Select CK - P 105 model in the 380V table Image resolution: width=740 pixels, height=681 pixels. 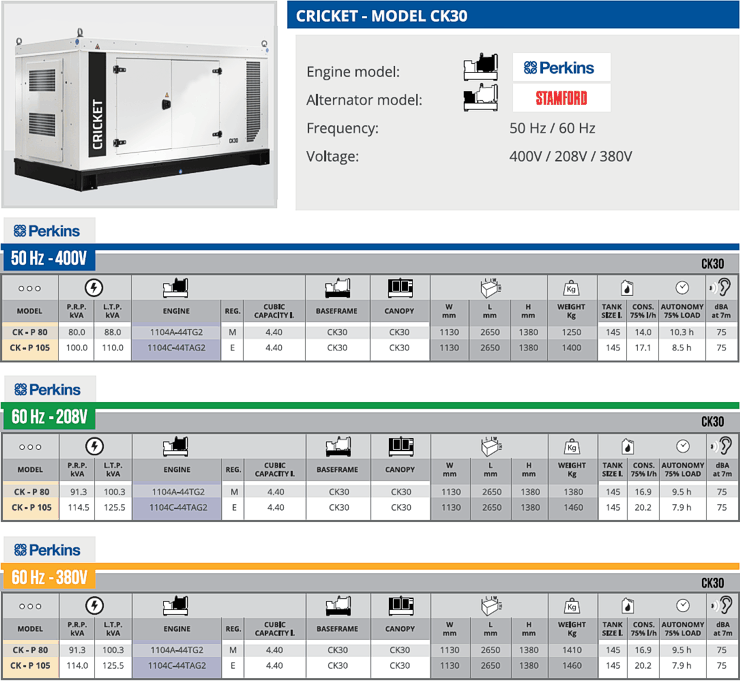[x=30, y=665]
